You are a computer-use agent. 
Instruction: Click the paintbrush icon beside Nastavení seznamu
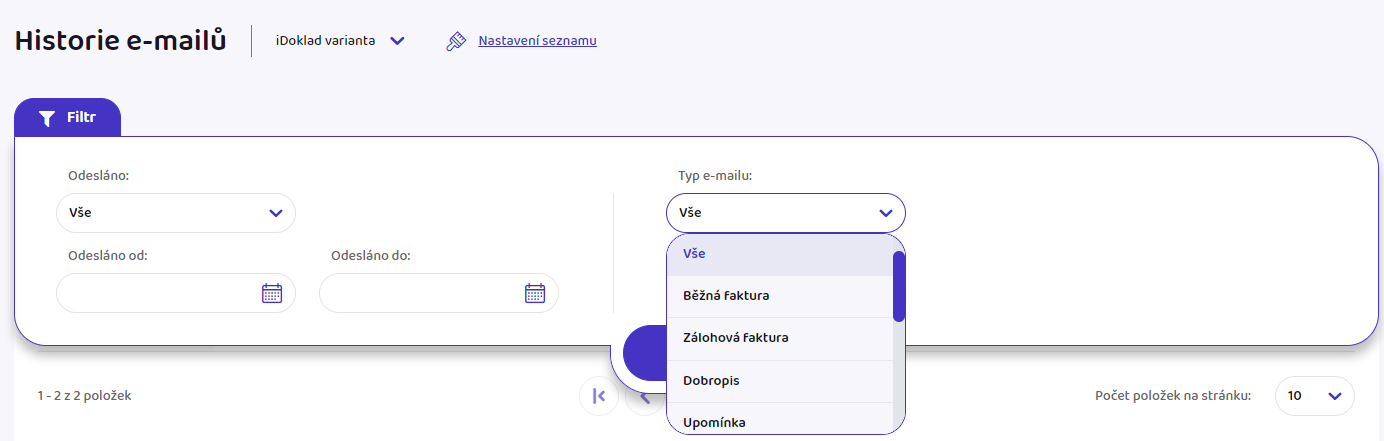click(x=456, y=41)
